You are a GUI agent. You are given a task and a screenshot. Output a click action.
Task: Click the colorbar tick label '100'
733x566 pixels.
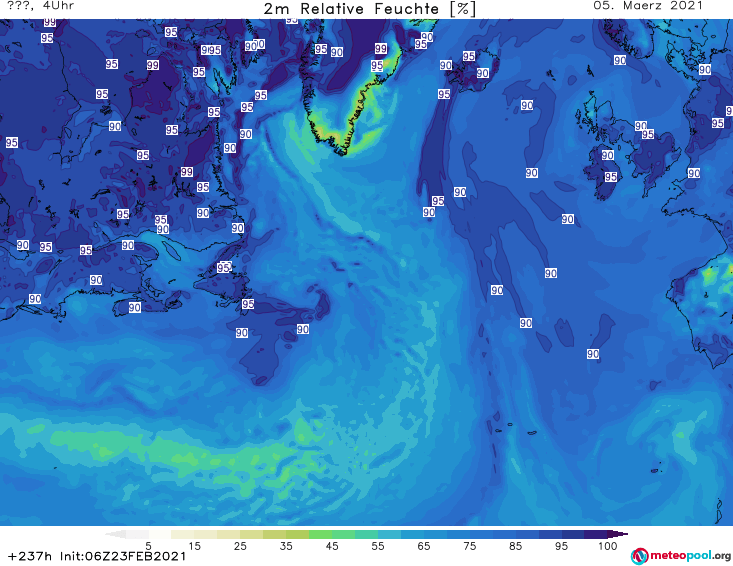608,546
